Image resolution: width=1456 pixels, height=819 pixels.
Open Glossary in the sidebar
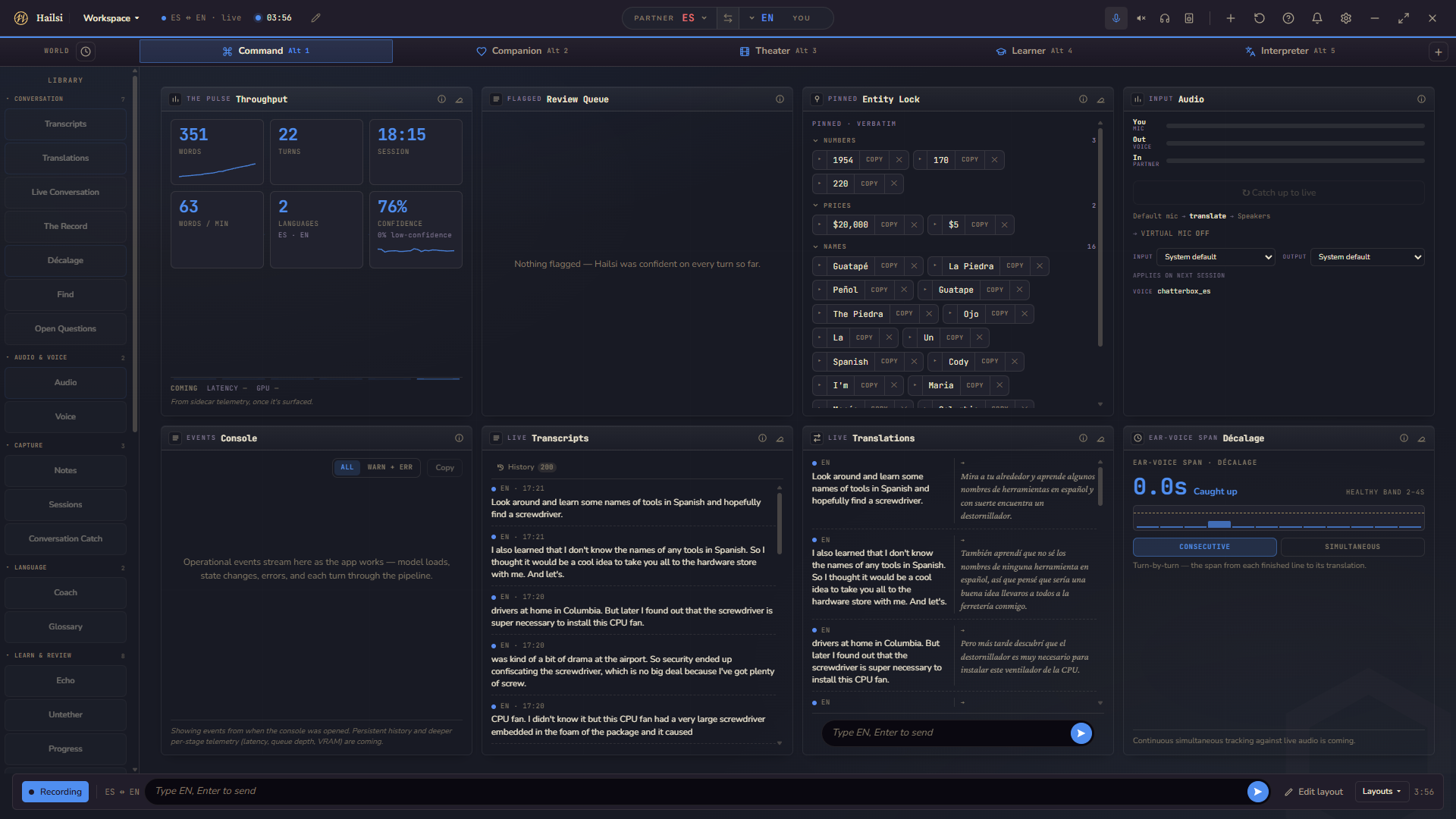point(65,627)
